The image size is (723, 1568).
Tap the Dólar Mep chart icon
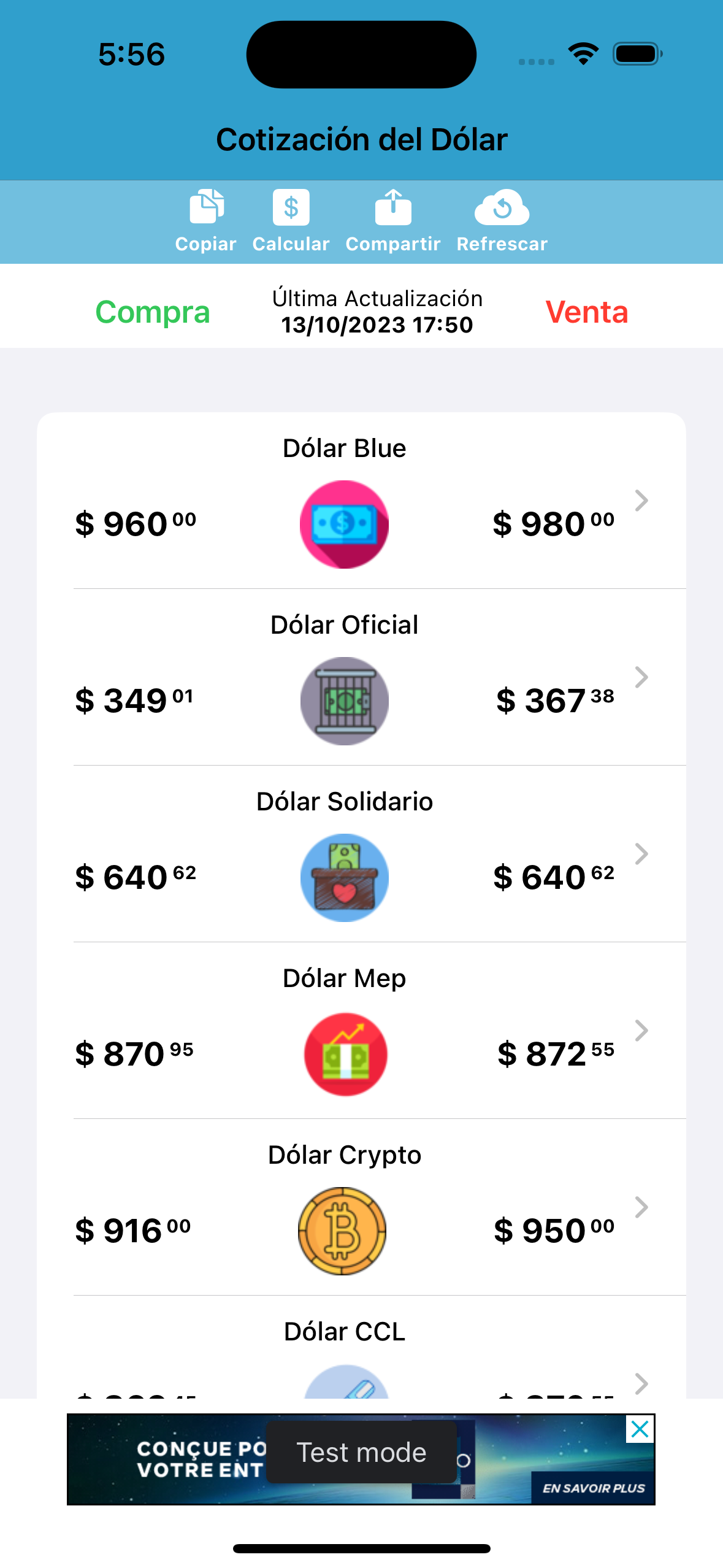[x=345, y=1055]
